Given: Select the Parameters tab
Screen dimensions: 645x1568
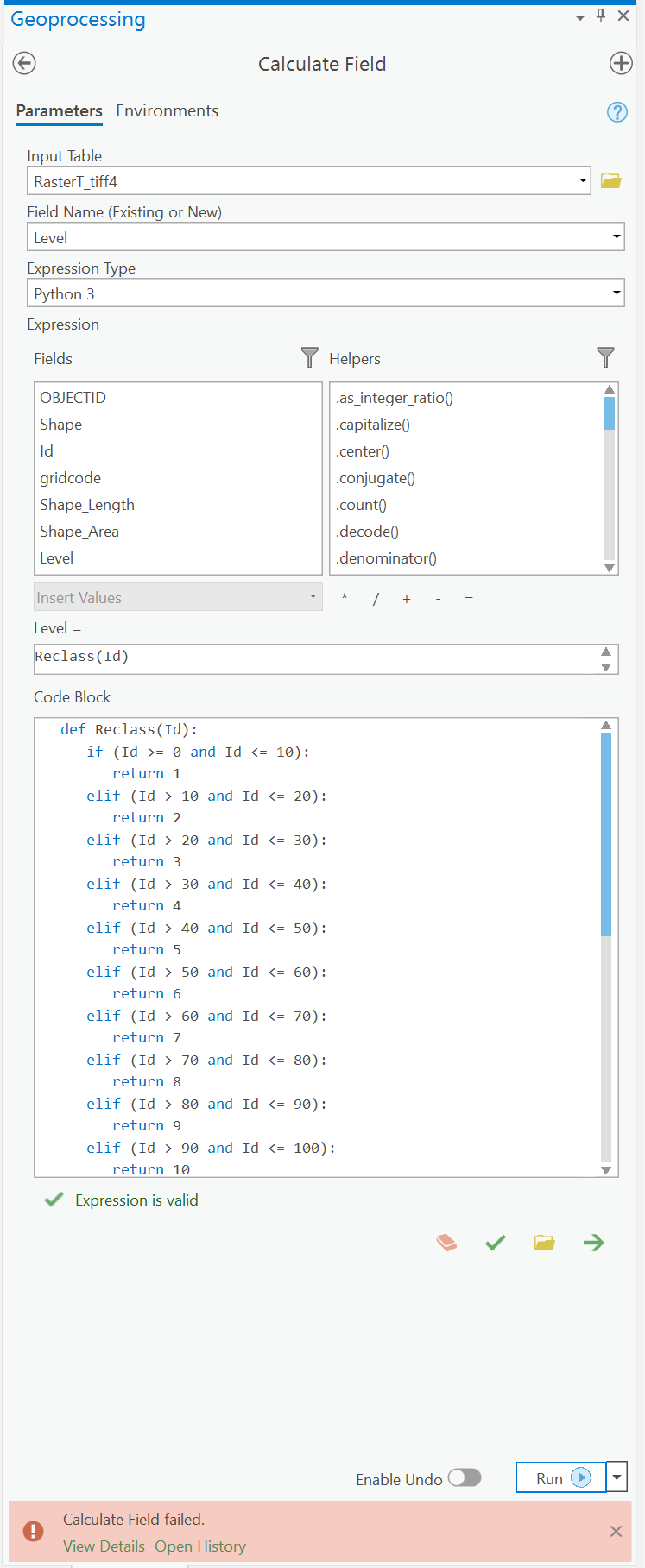Looking at the screenshot, I should pyautogui.click(x=59, y=111).
